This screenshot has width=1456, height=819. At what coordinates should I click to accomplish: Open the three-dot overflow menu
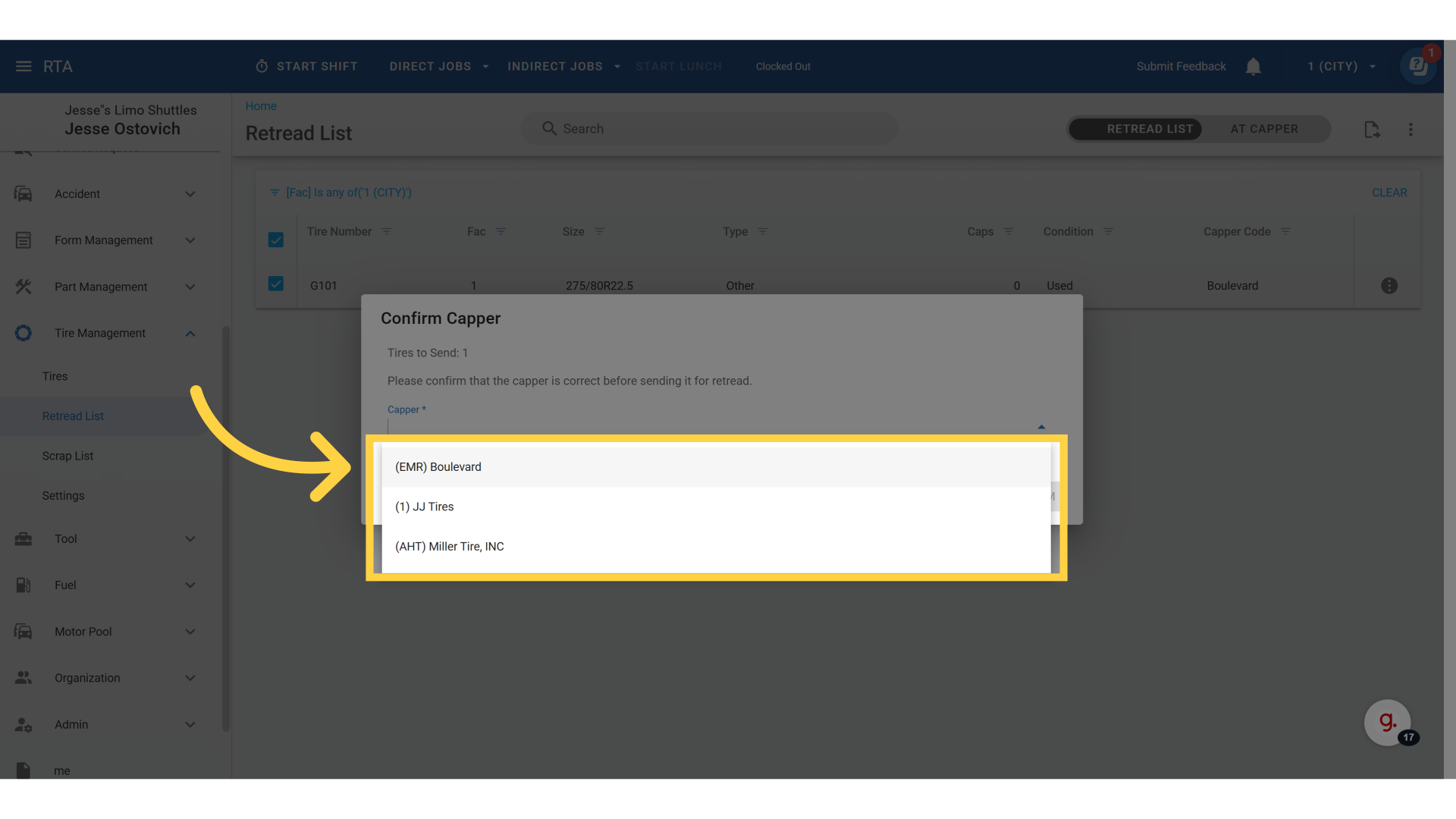coord(1411,129)
